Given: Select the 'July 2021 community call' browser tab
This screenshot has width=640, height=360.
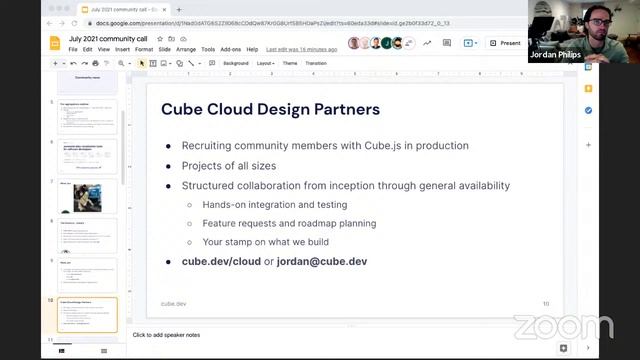Looking at the screenshot, I should coord(124,9).
